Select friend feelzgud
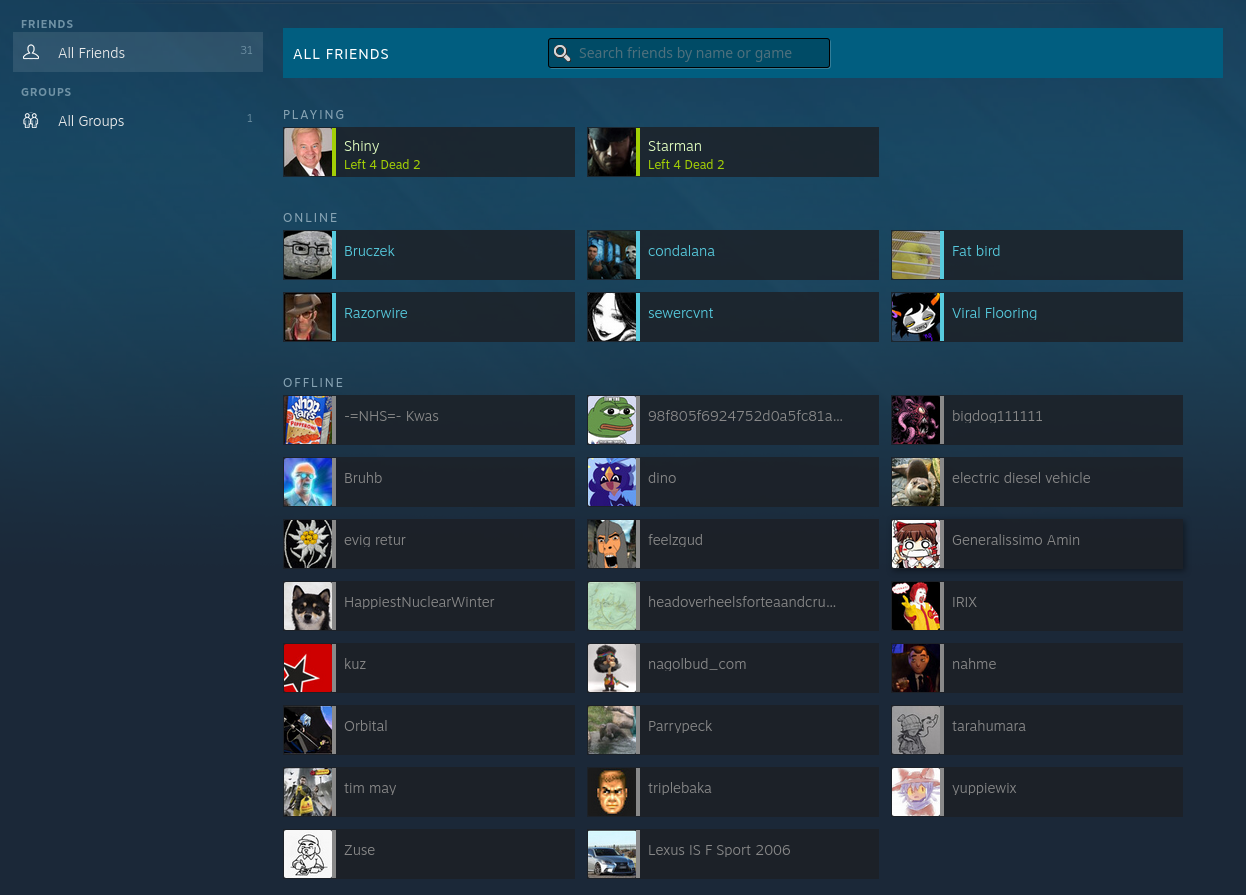The width and height of the screenshot is (1246, 895). pyautogui.click(x=733, y=544)
